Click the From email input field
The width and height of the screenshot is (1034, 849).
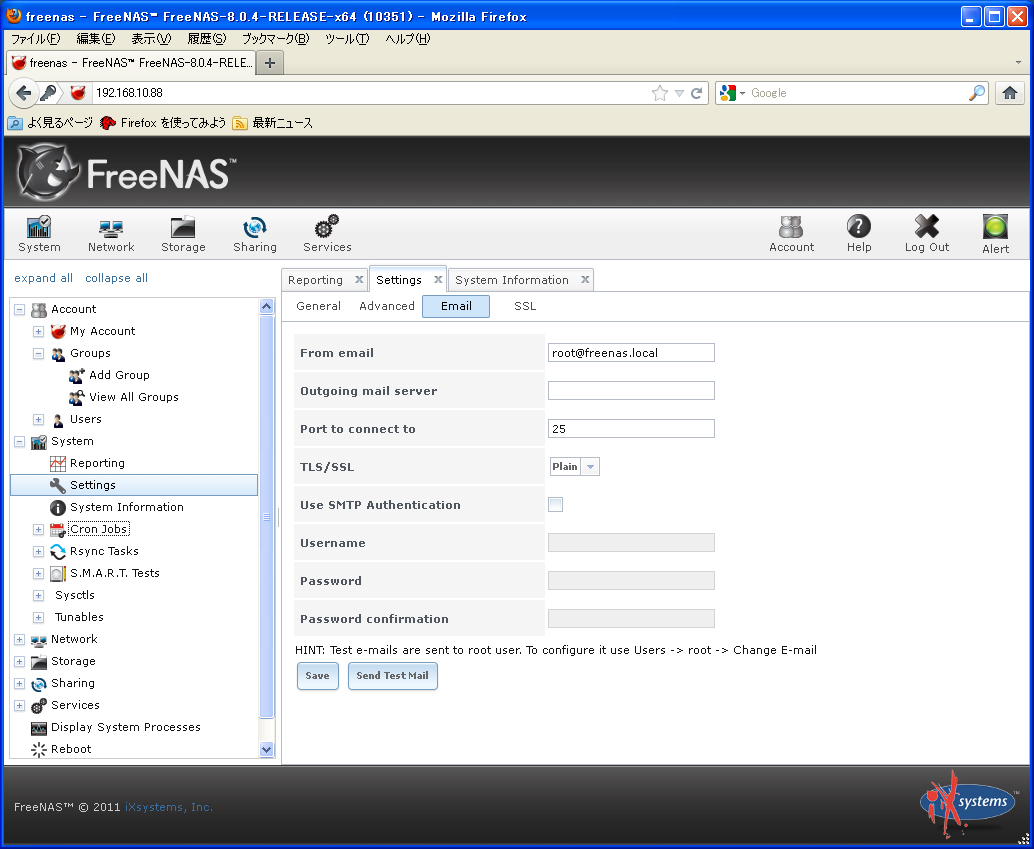coord(631,352)
